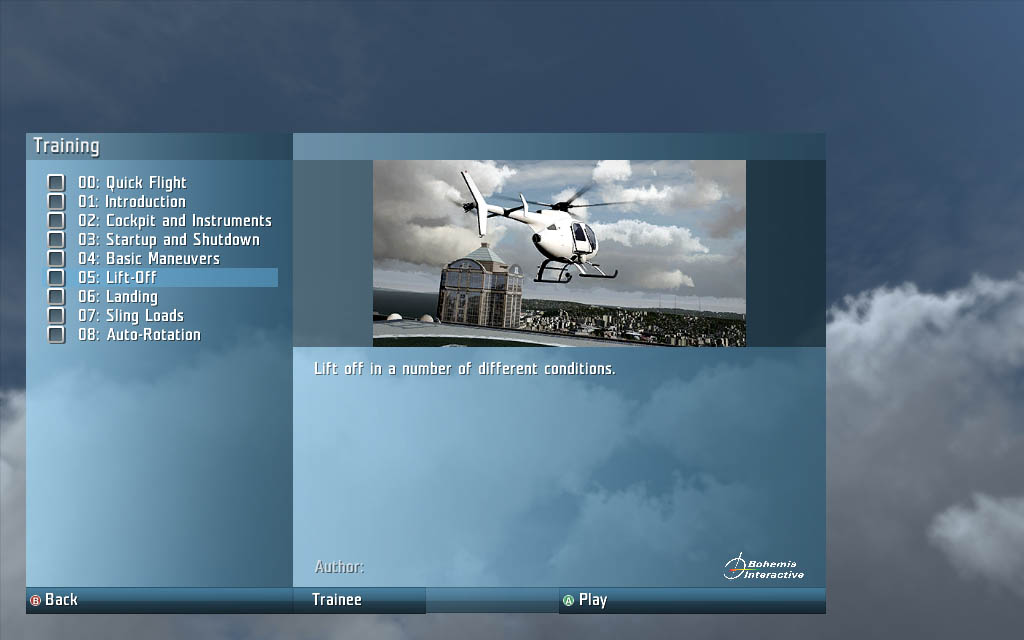The width and height of the screenshot is (1024, 640).
Task: Click the green A icon beside Play
Action: tap(568, 600)
